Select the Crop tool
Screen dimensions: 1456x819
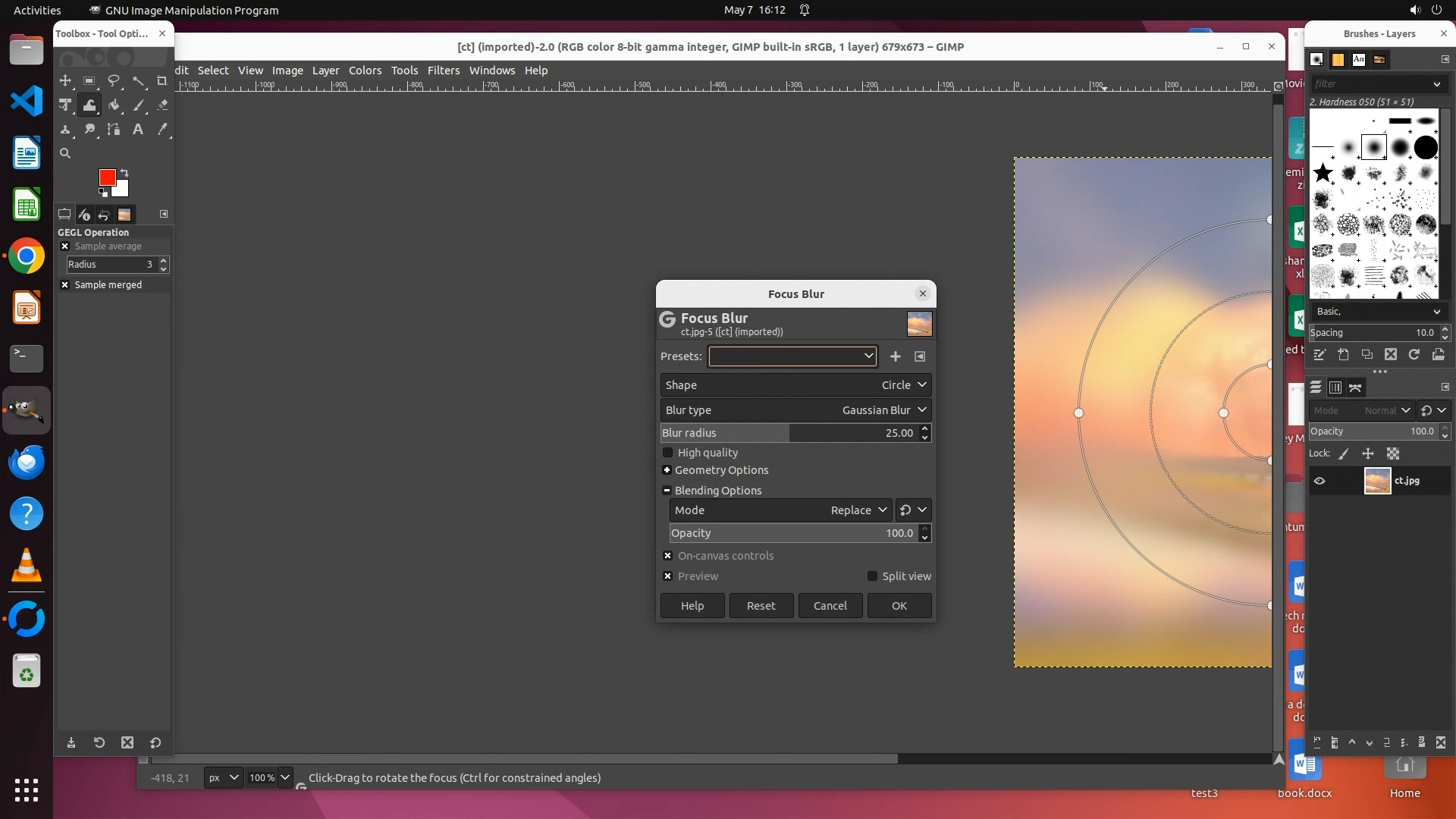tap(162, 80)
